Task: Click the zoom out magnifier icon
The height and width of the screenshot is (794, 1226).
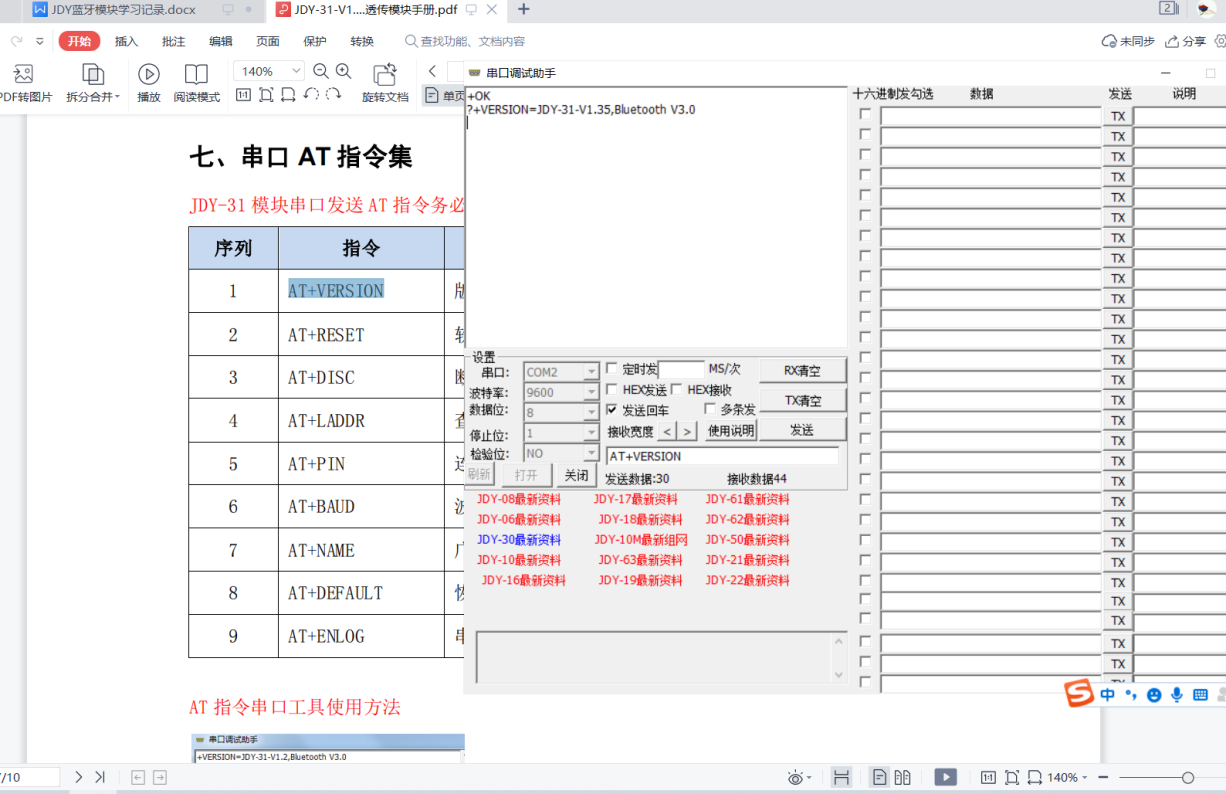Action: [321, 71]
